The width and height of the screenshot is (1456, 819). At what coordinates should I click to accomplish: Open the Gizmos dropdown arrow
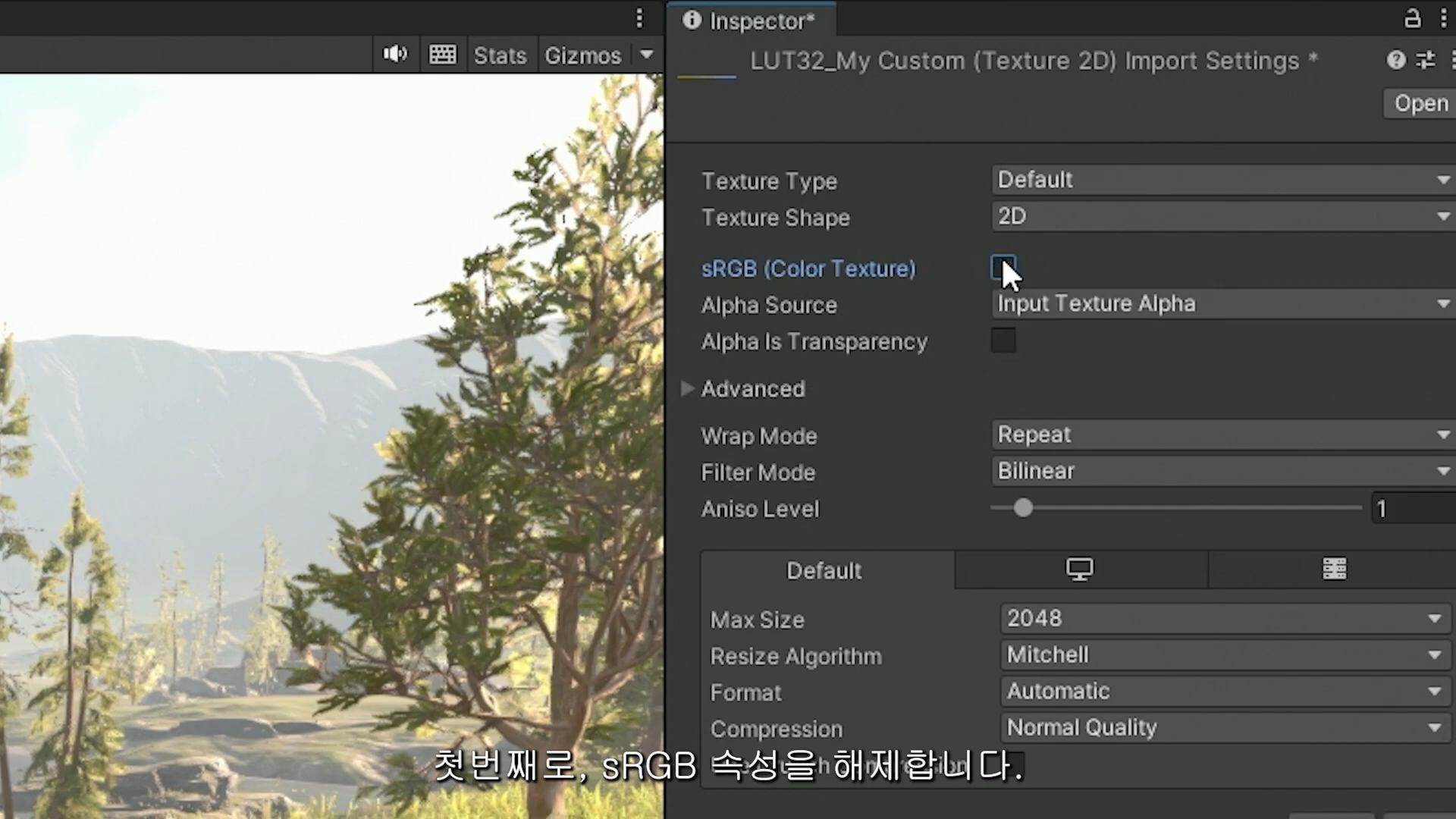tap(647, 55)
